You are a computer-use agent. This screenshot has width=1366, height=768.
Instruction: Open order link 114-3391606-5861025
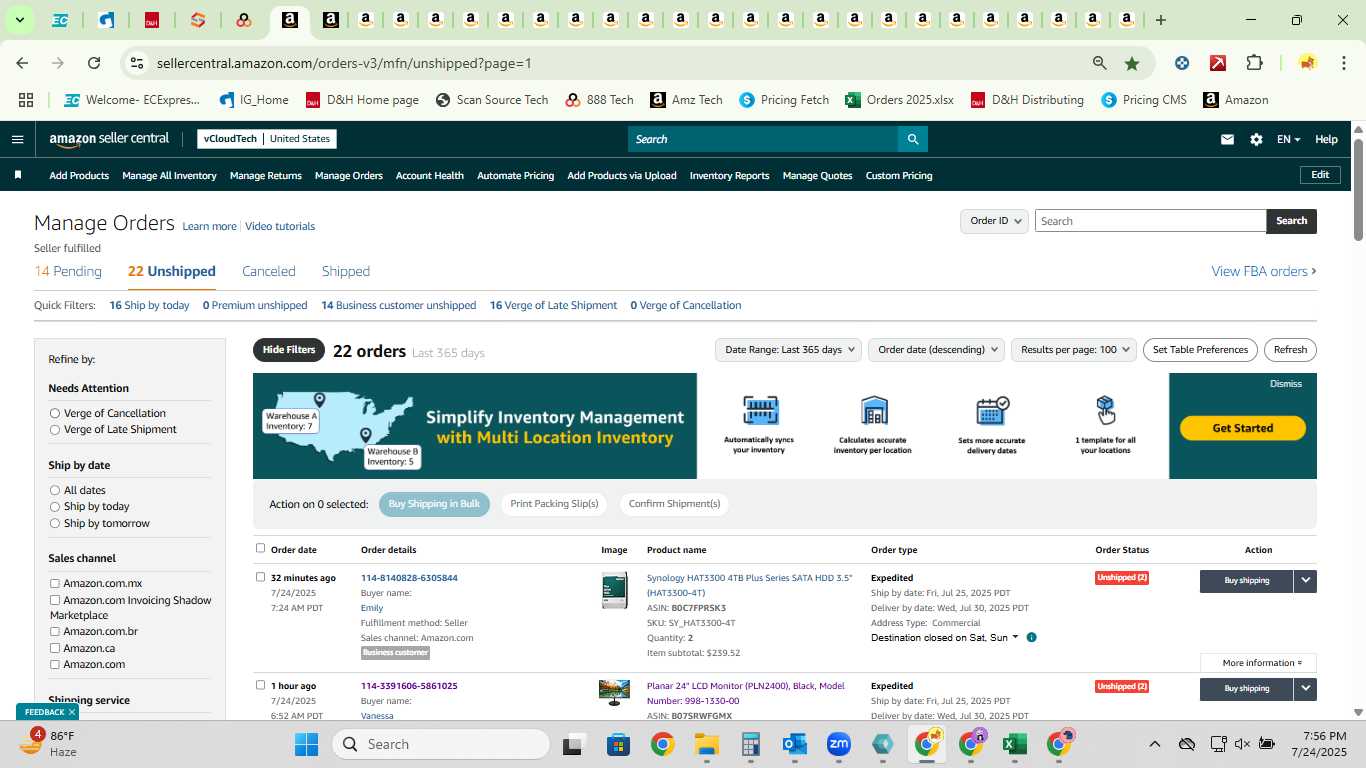pos(409,686)
